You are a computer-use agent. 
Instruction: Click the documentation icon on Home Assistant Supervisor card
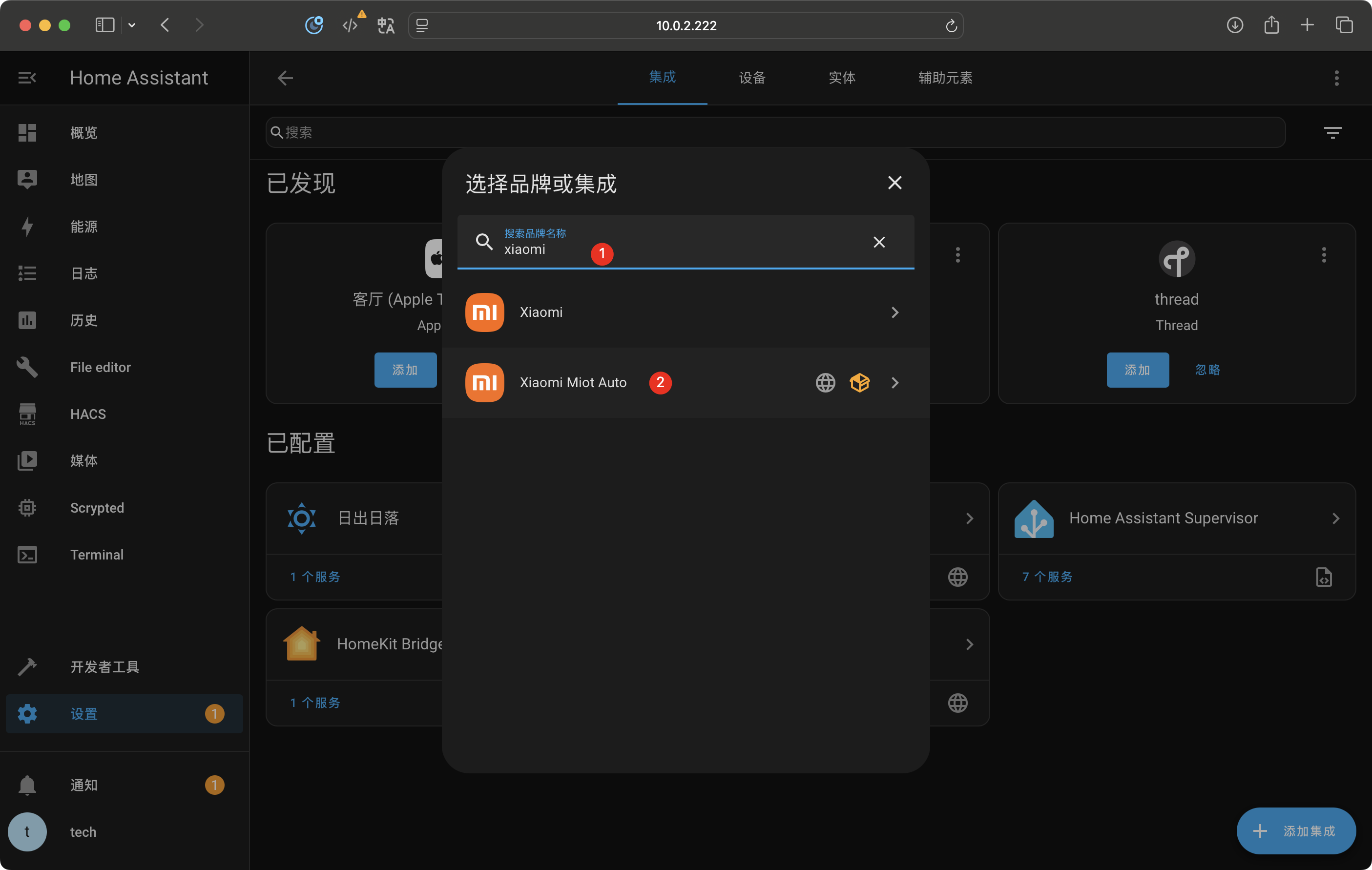point(1324,577)
